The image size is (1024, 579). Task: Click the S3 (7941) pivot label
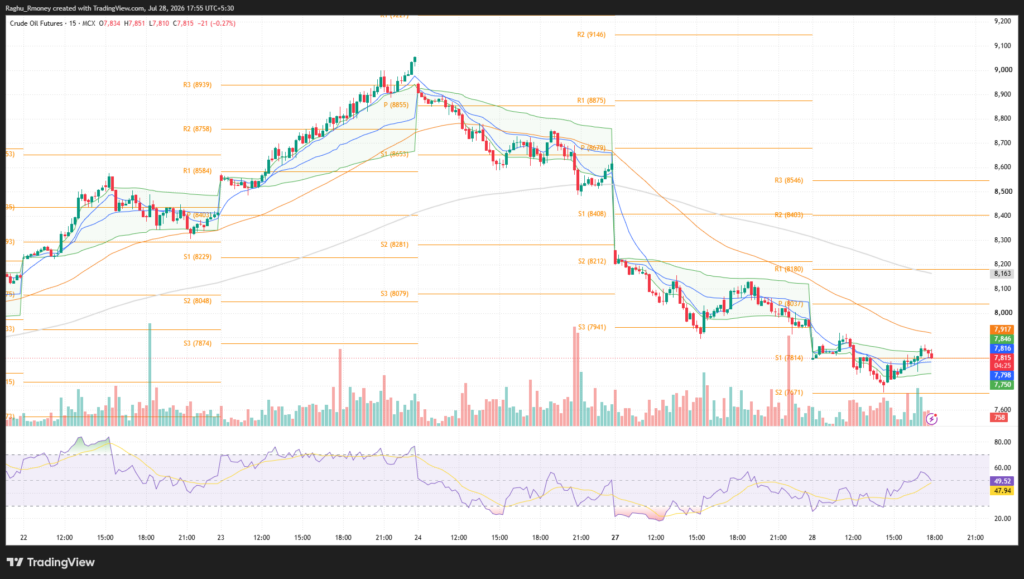[592, 327]
